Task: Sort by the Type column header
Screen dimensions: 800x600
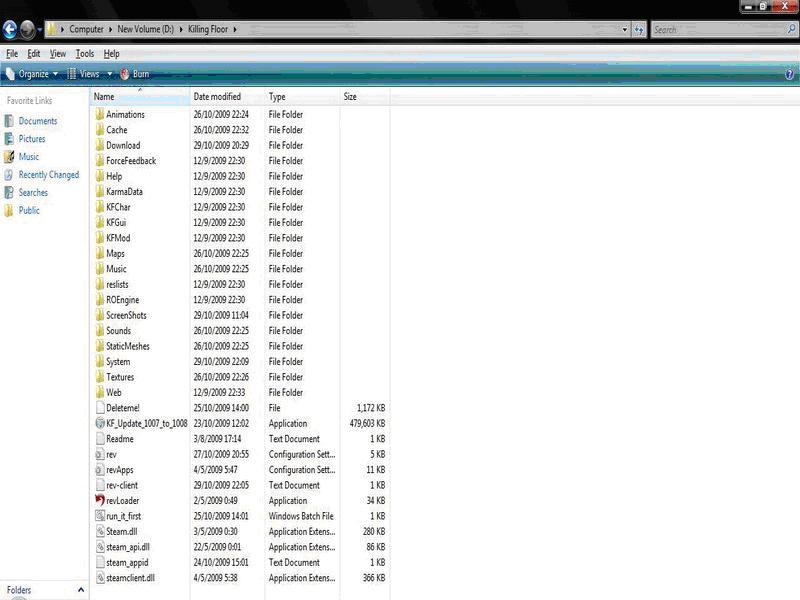Action: 302,96
